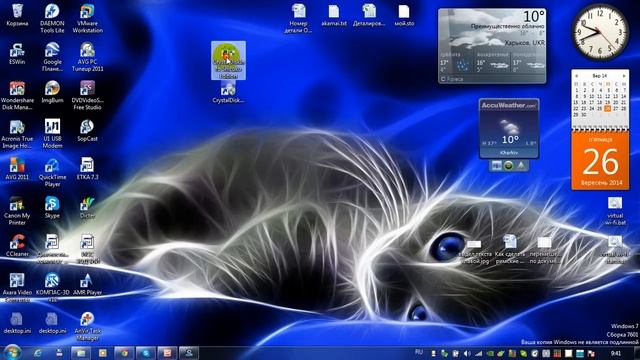Go to previous month in calendar gadget
Viewport: 640px width, 360px height.
576,76
